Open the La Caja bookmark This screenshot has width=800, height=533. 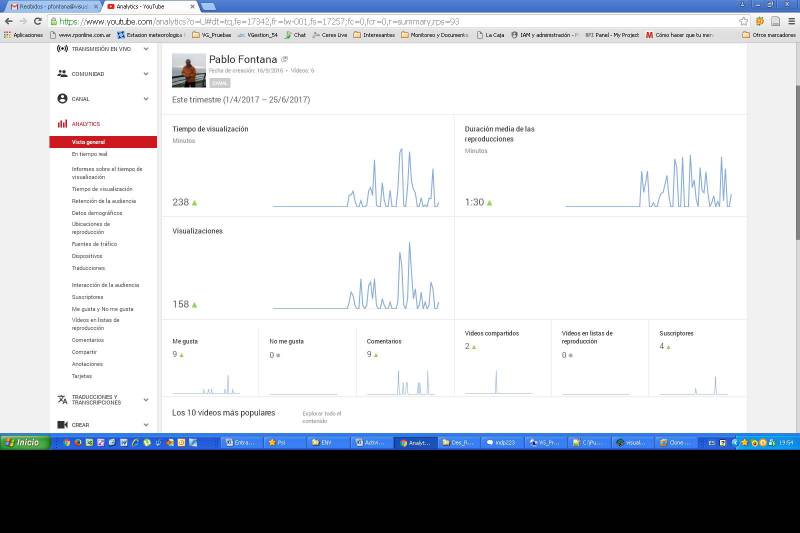pyautogui.click(x=490, y=35)
